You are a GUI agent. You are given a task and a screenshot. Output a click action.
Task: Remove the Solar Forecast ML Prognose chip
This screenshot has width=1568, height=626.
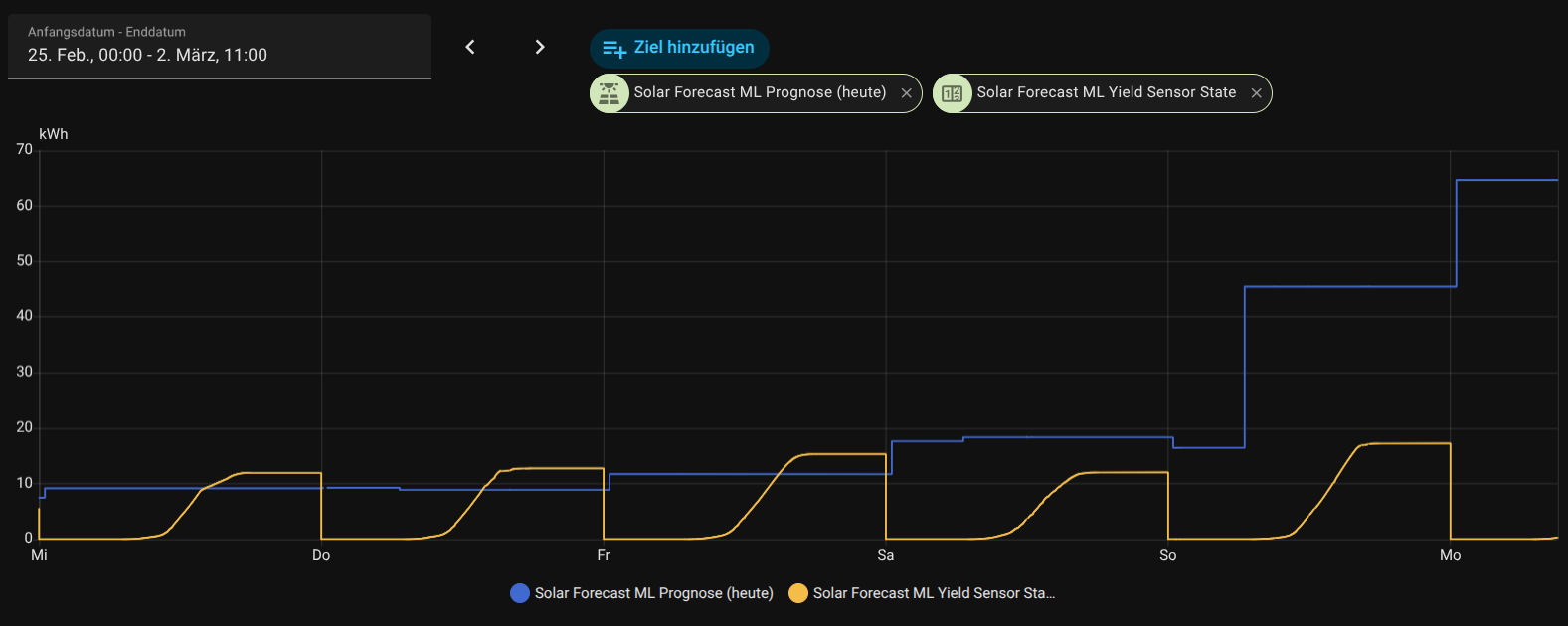[x=906, y=93]
